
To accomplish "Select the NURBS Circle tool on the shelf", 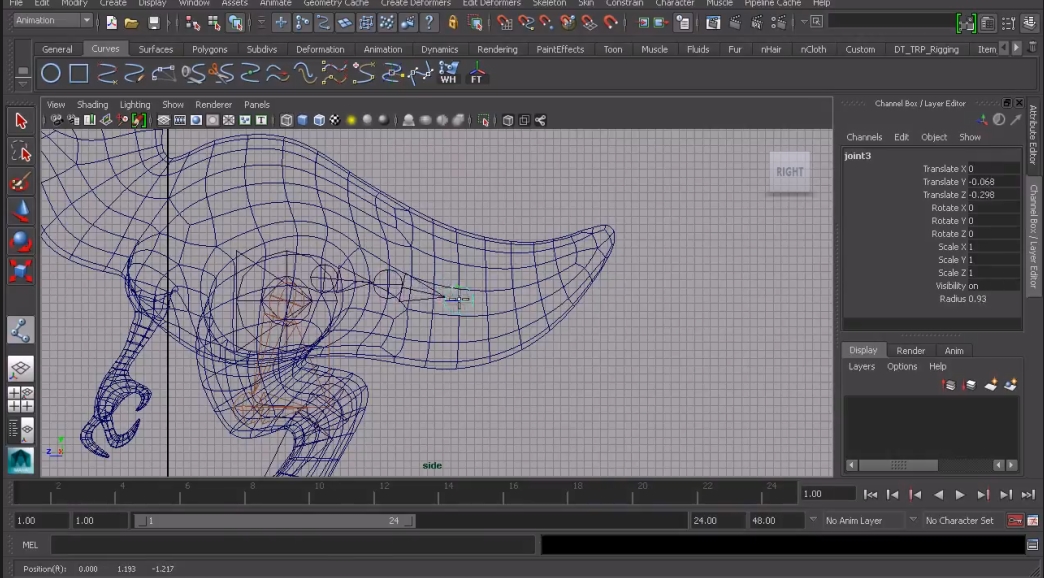I will 50,73.
